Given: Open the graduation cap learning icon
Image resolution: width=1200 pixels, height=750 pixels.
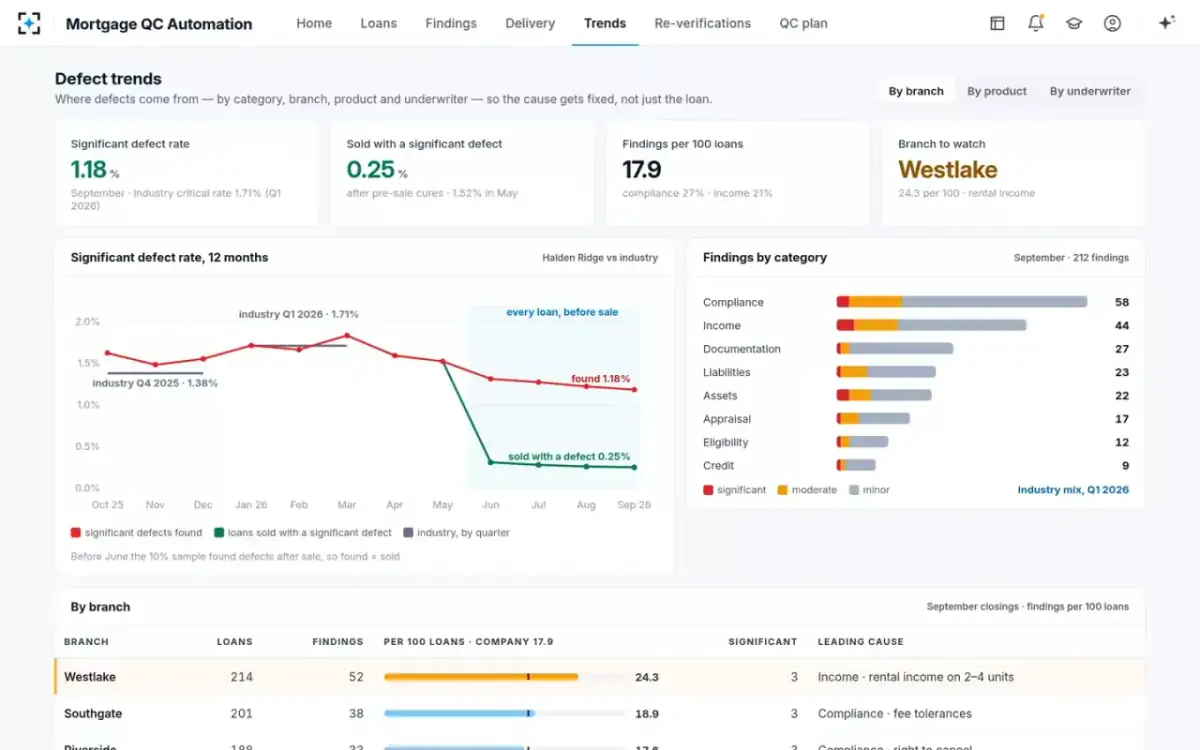Looking at the screenshot, I should pyautogui.click(x=1074, y=23).
